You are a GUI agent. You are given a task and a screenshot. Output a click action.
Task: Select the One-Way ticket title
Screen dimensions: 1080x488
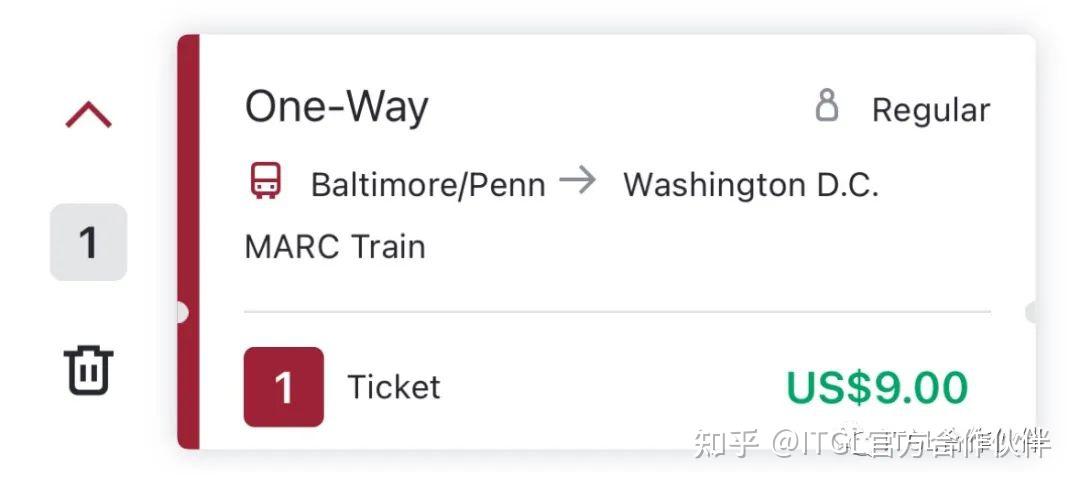[x=336, y=106]
